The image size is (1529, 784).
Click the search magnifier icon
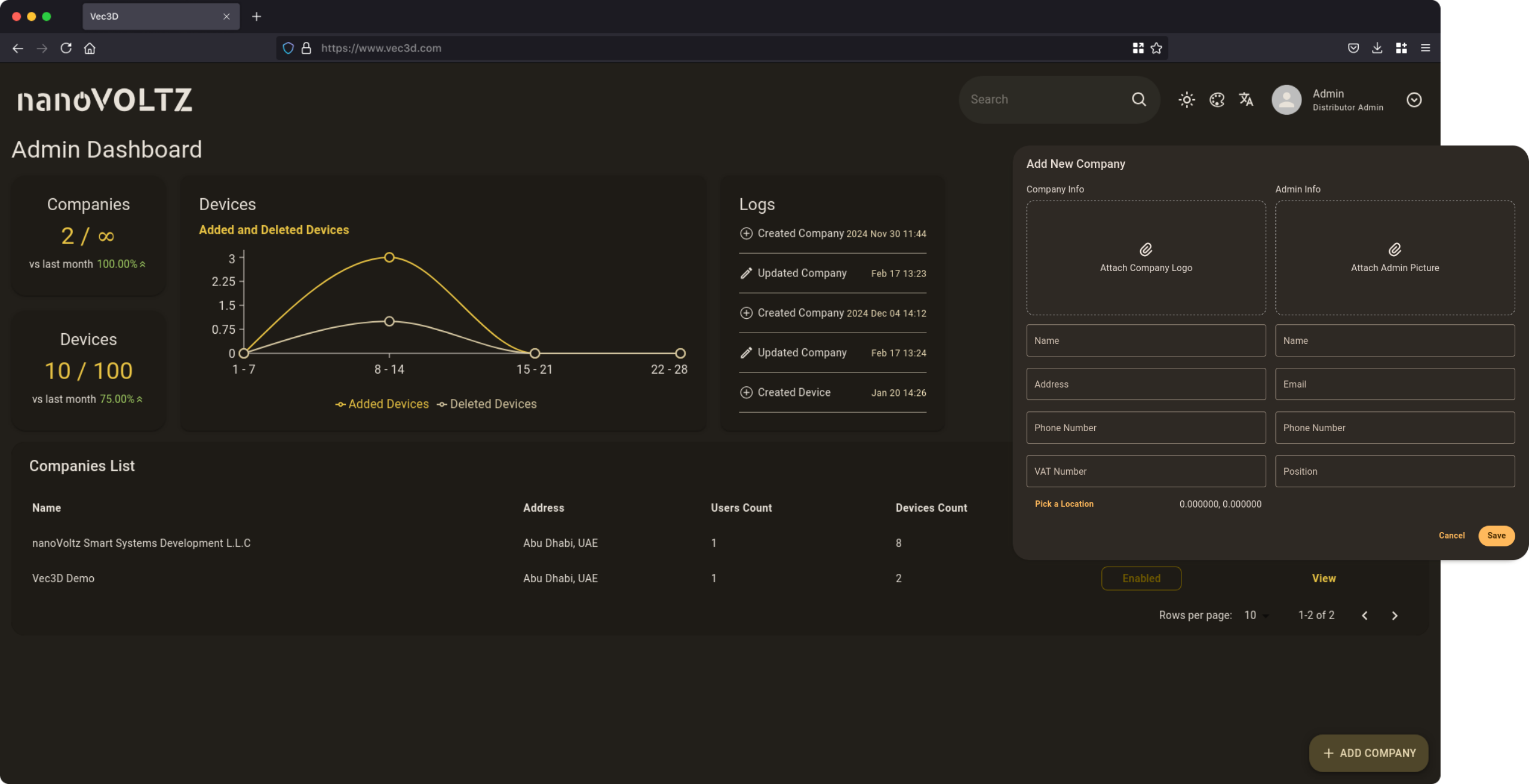pyautogui.click(x=1138, y=100)
